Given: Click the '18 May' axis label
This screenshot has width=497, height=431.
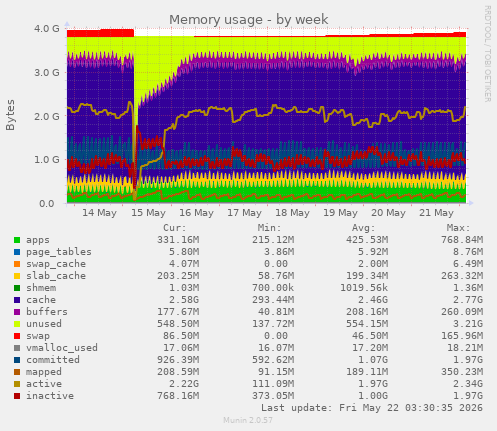Looking at the screenshot, I should (x=292, y=213).
